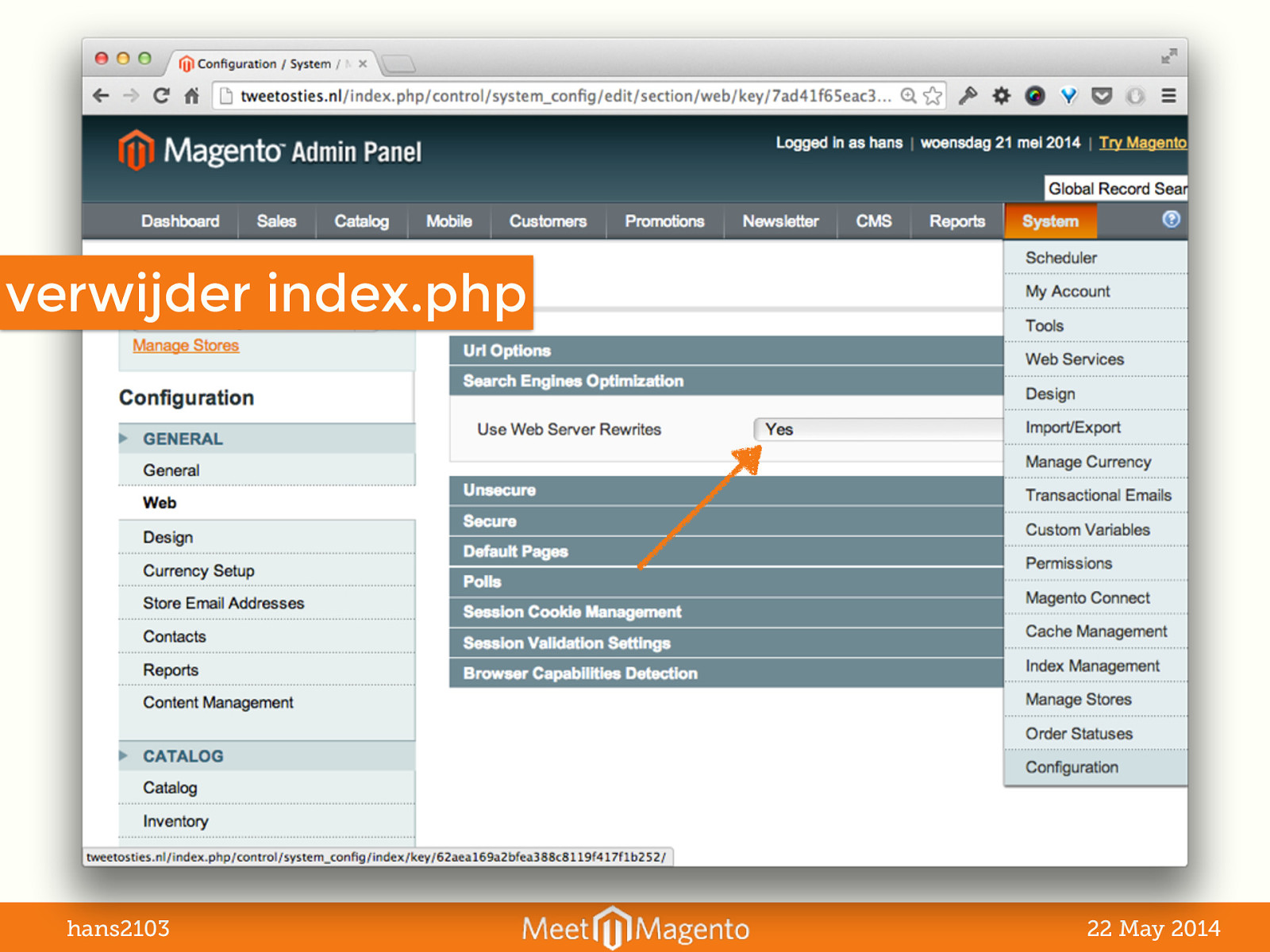The width and height of the screenshot is (1270, 952).
Task: Select Import/Export from System dropdown
Action: pos(1096,428)
